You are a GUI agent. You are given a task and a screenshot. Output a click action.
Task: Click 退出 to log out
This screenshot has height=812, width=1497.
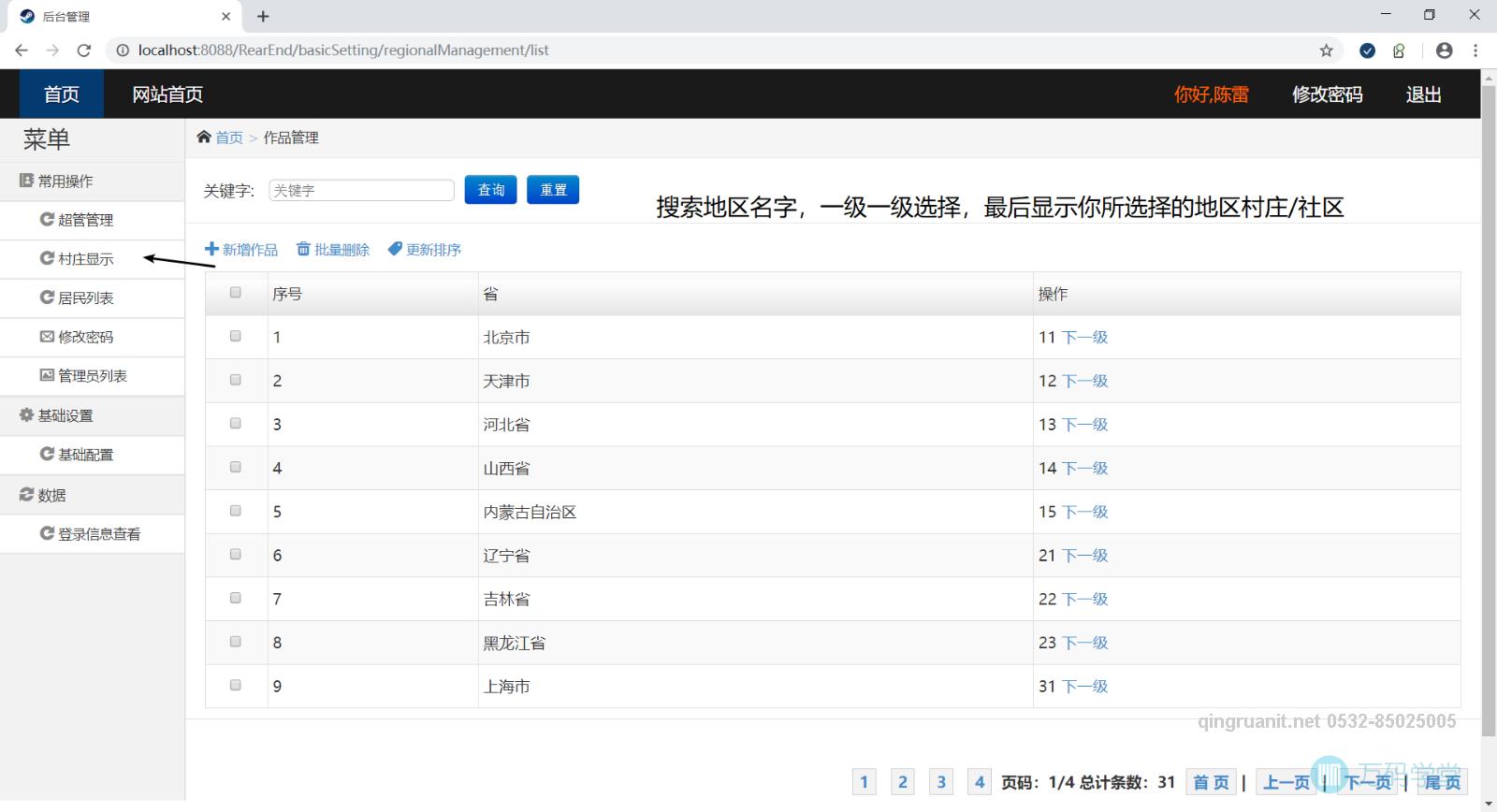(1423, 94)
